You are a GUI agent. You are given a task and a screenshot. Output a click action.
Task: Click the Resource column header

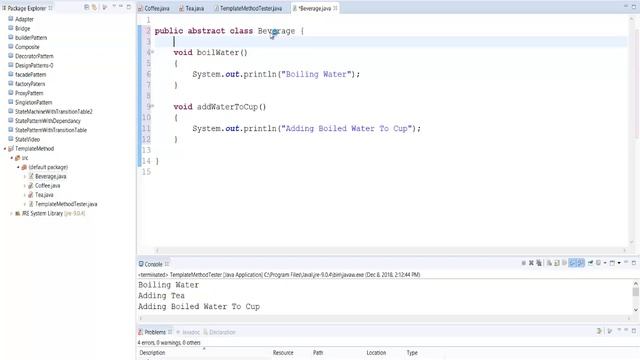pos(283,353)
